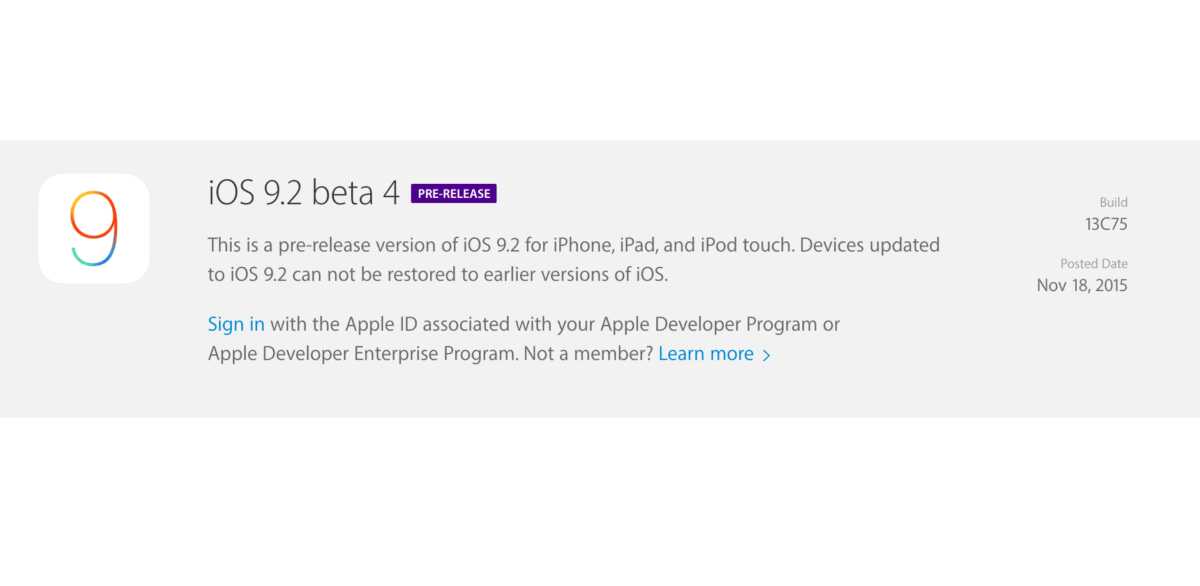This screenshot has height=586, width=1200.
Task: Select build number 13C75
Action: 1106,224
